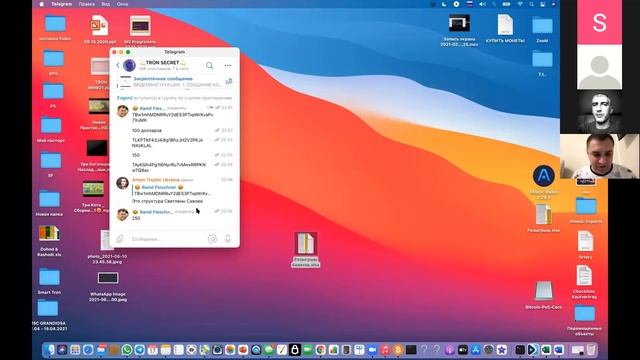Open the orange Bitcoin app in Dock
The width and height of the screenshot is (640, 360).
click(398, 350)
